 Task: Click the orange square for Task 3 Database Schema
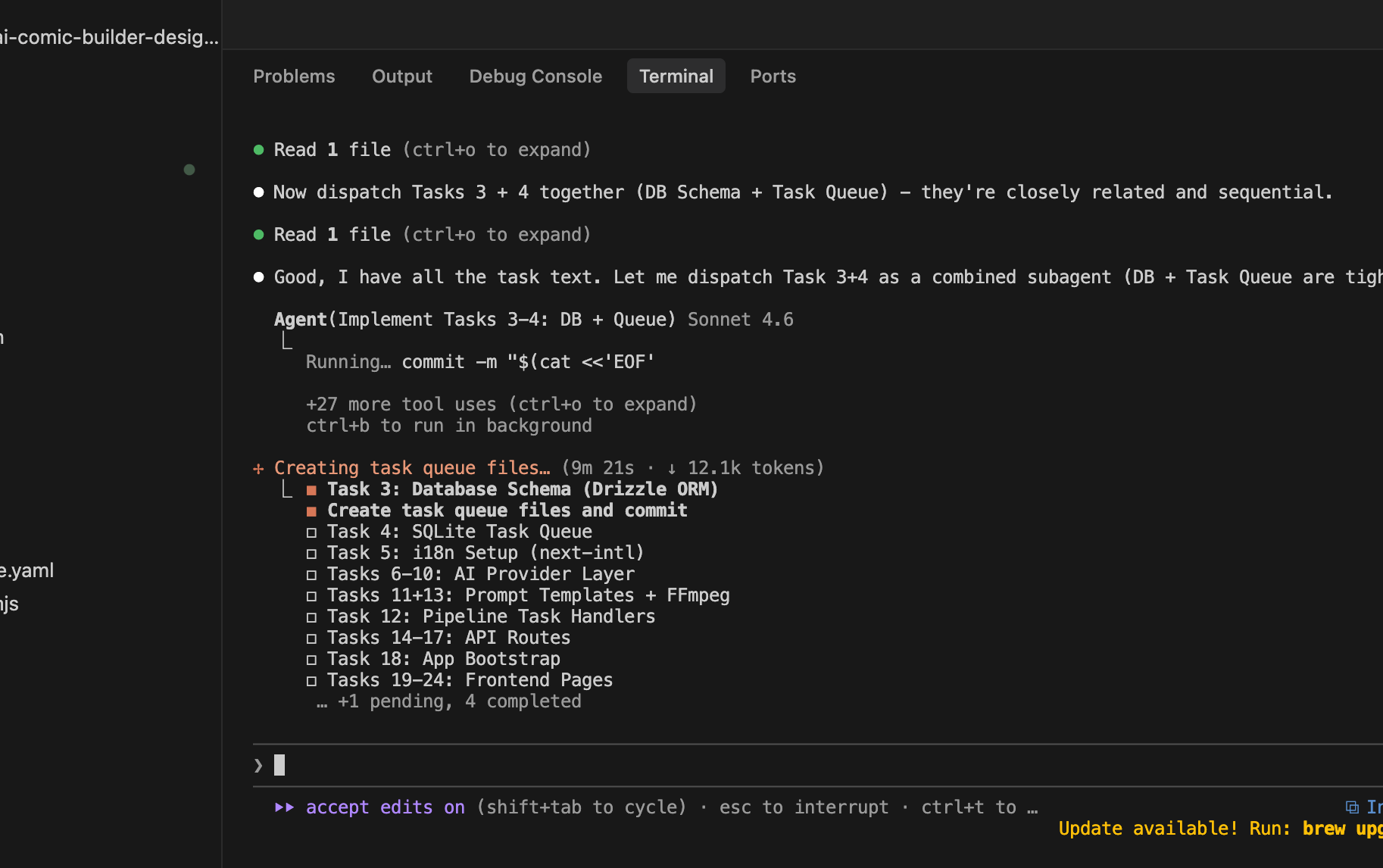click(311, 490)
